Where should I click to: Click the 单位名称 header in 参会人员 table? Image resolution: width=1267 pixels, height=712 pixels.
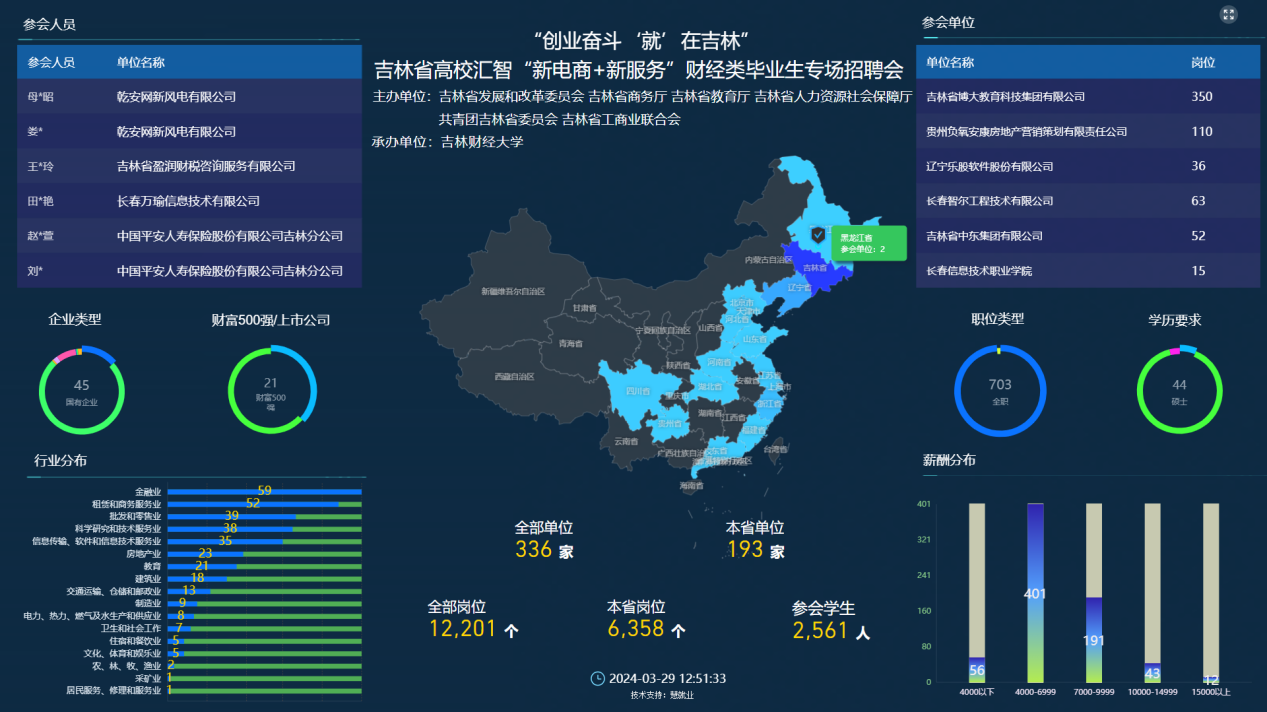pos(141,62)
